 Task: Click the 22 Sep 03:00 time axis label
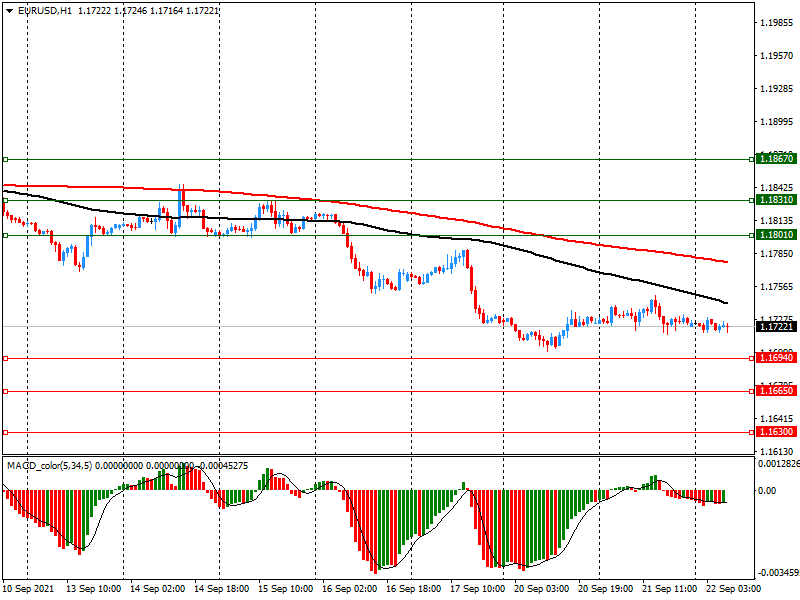pos(734,589)
